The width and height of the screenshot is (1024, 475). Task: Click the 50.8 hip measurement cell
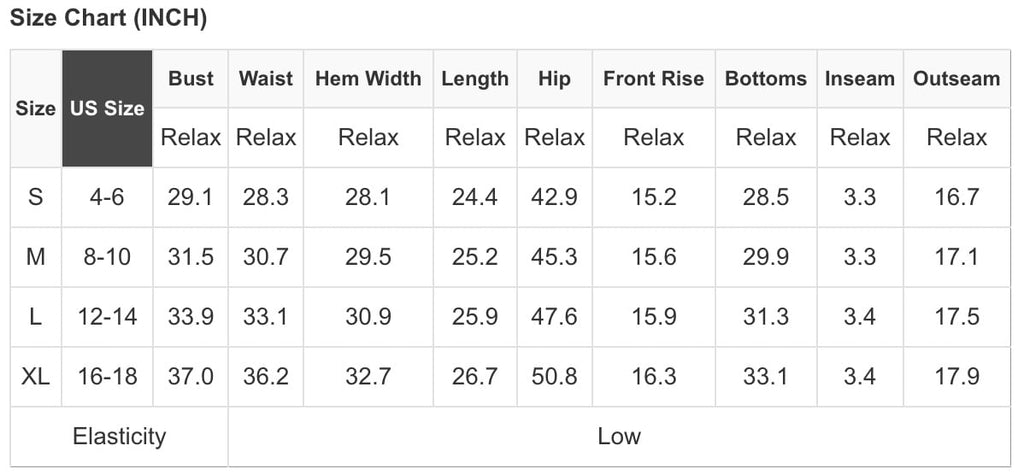554,377
